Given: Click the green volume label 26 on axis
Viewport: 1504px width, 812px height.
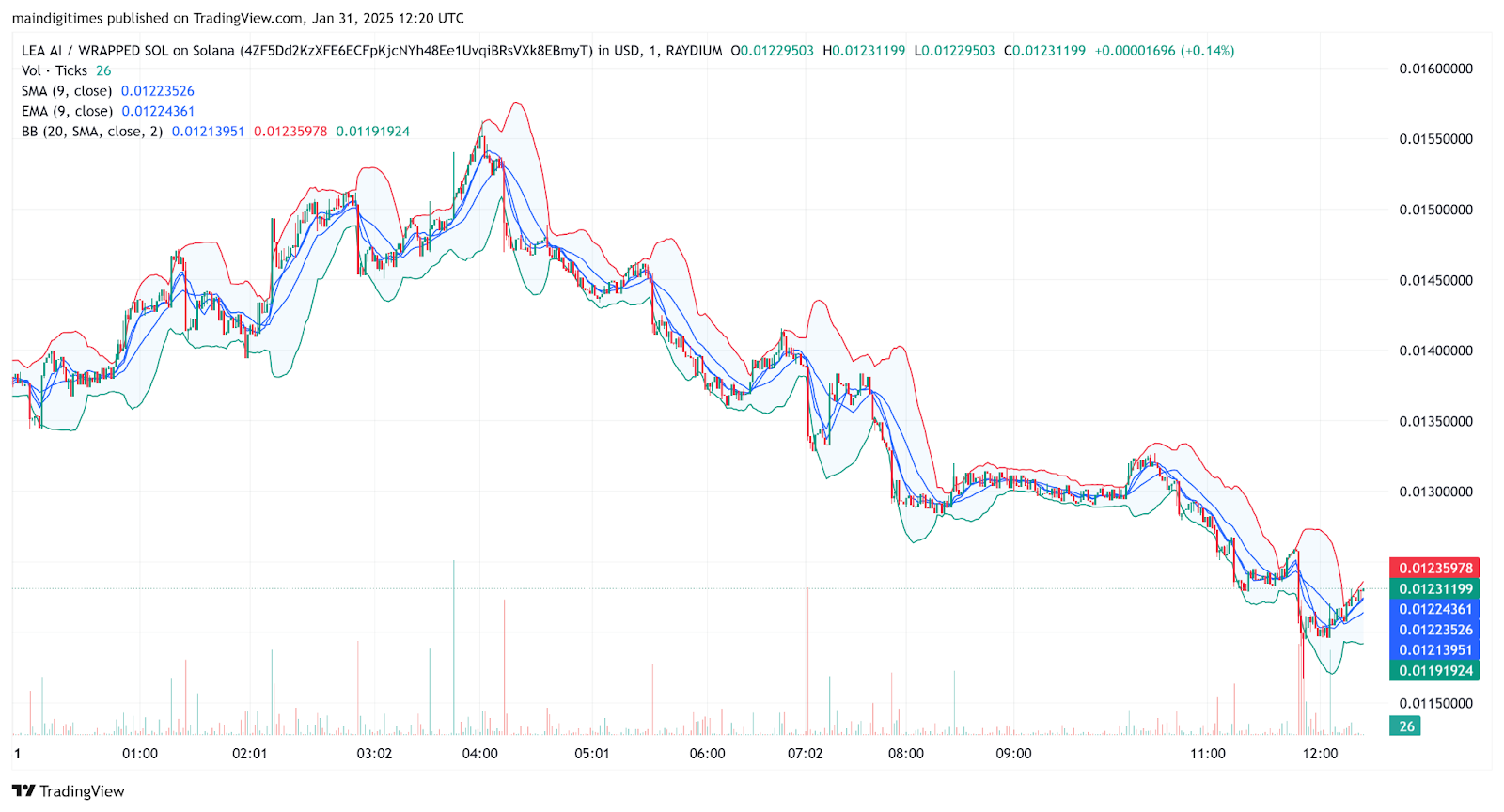Looking at the screenshot, I should click(x=1405, y=726).
